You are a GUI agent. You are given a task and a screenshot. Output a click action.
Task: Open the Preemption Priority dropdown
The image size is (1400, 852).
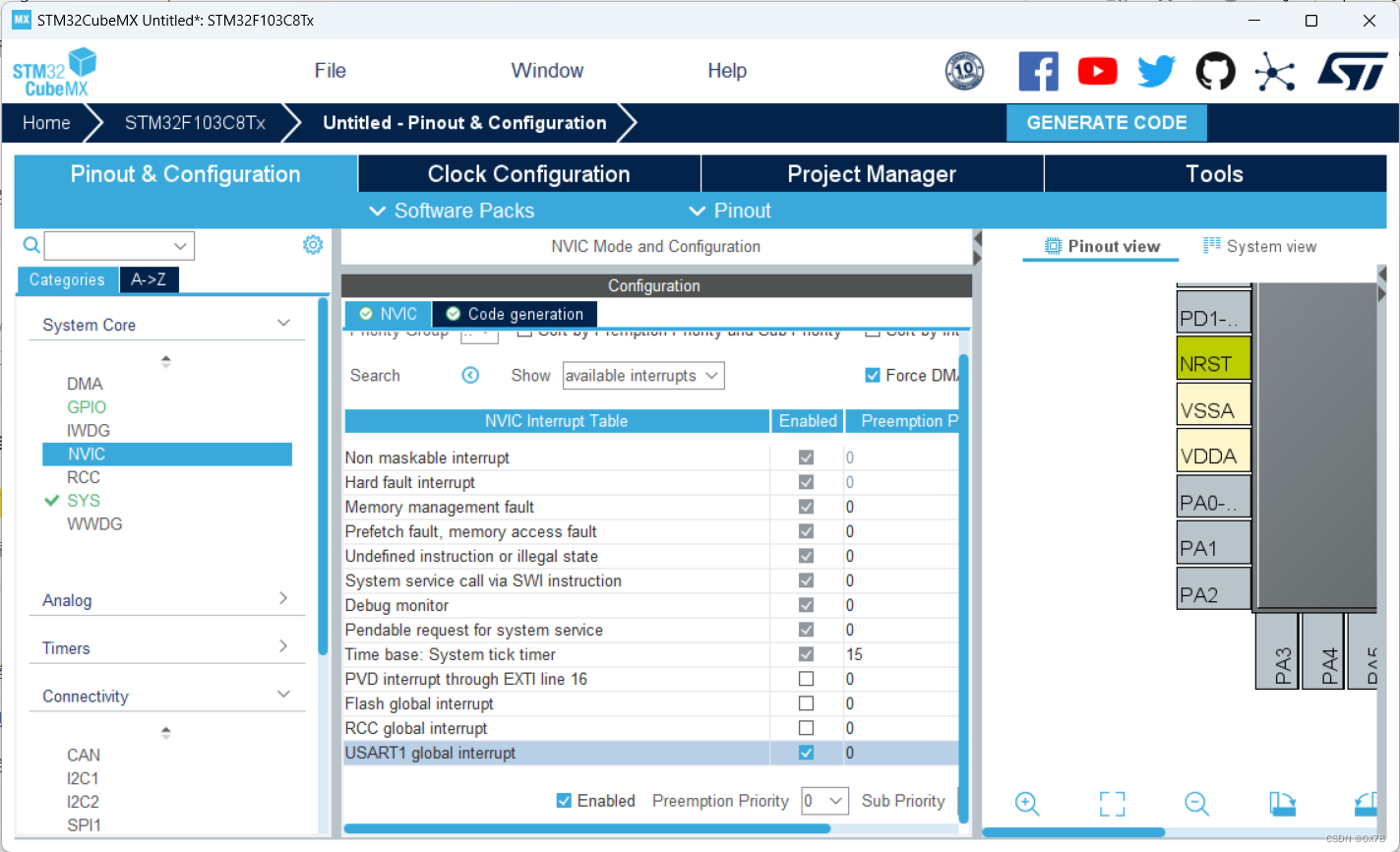tap(824, 801)
